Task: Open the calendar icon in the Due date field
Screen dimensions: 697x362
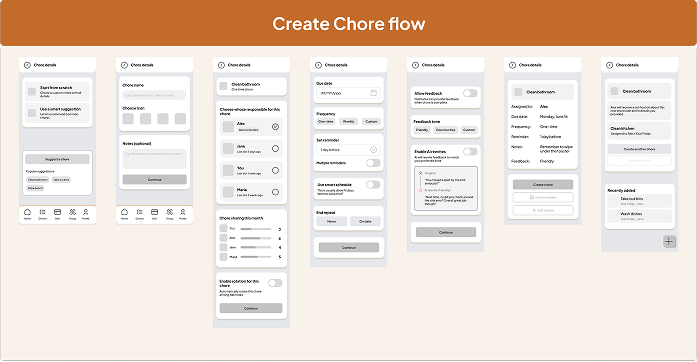Action: (x=373, y=93)
